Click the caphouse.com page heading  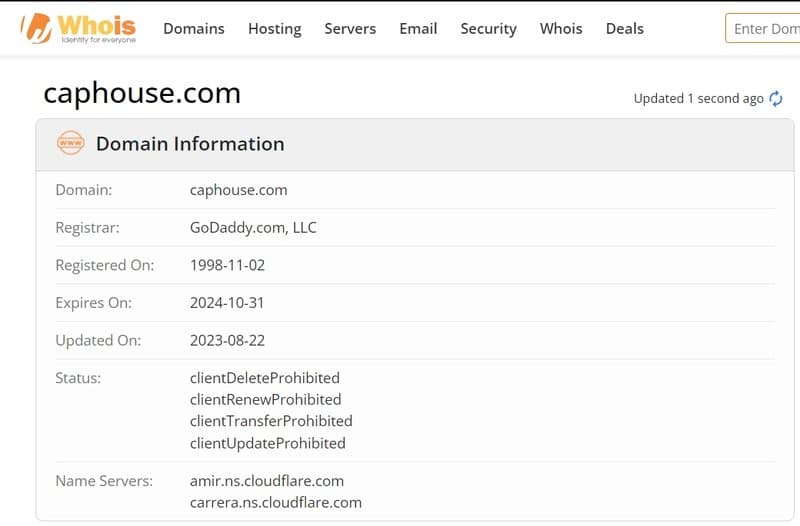142,94
